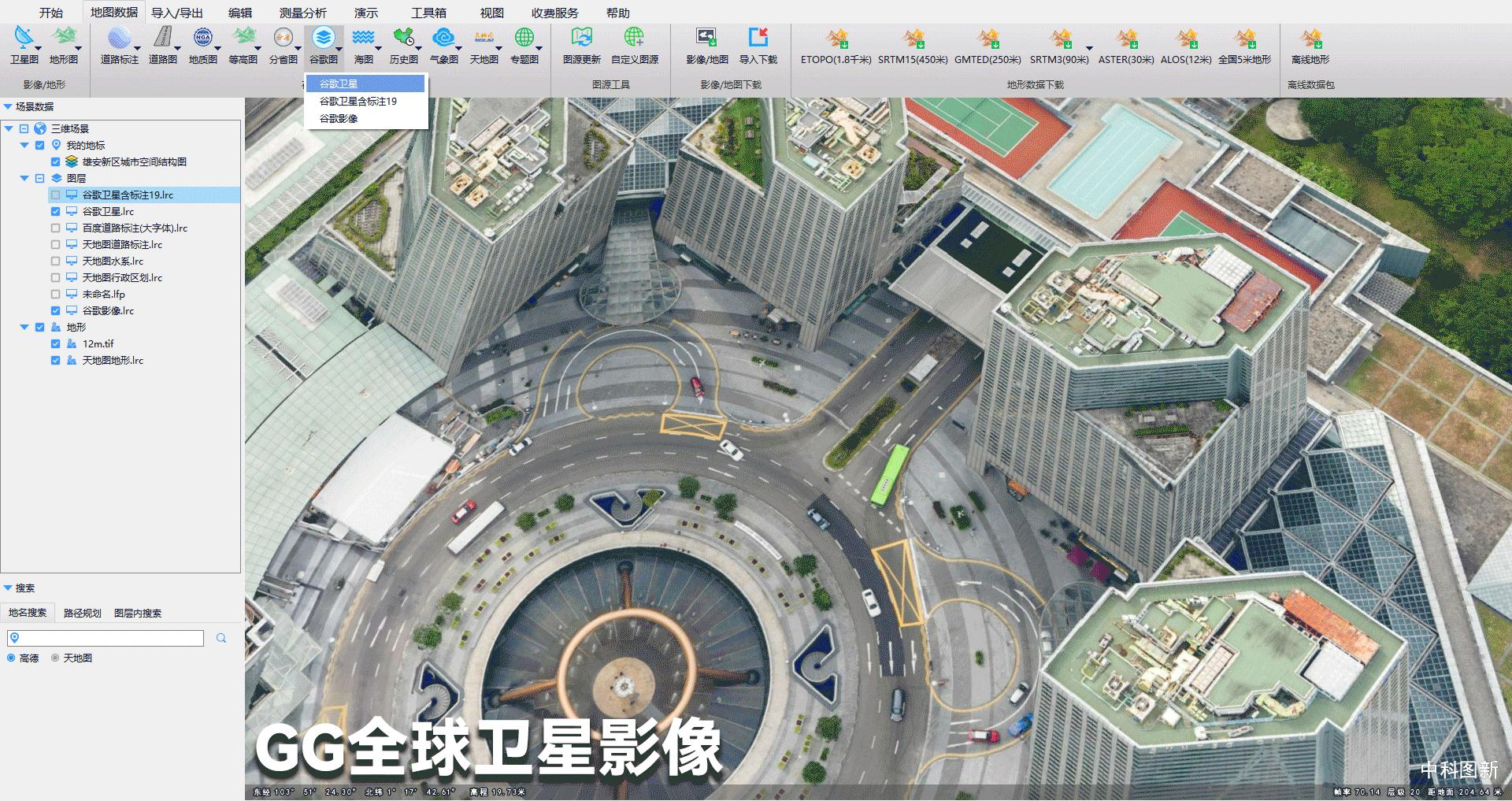
Task: Download SRTM3(90米) terrain data
Action: (x=1059, y=46)
